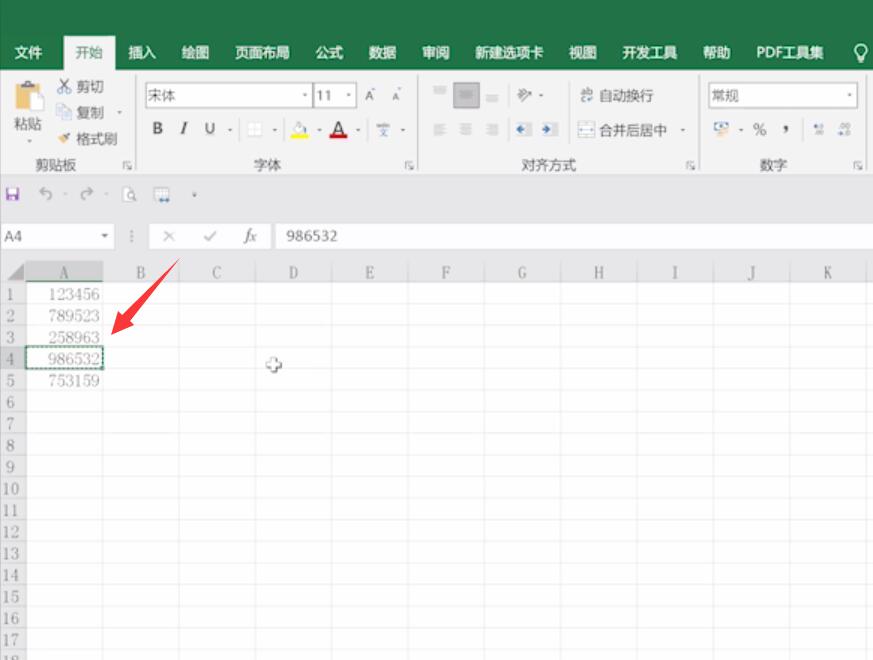Decrease indent
Image resolution: width=873 pixels, height=660 pixels.
coord(522,130)
